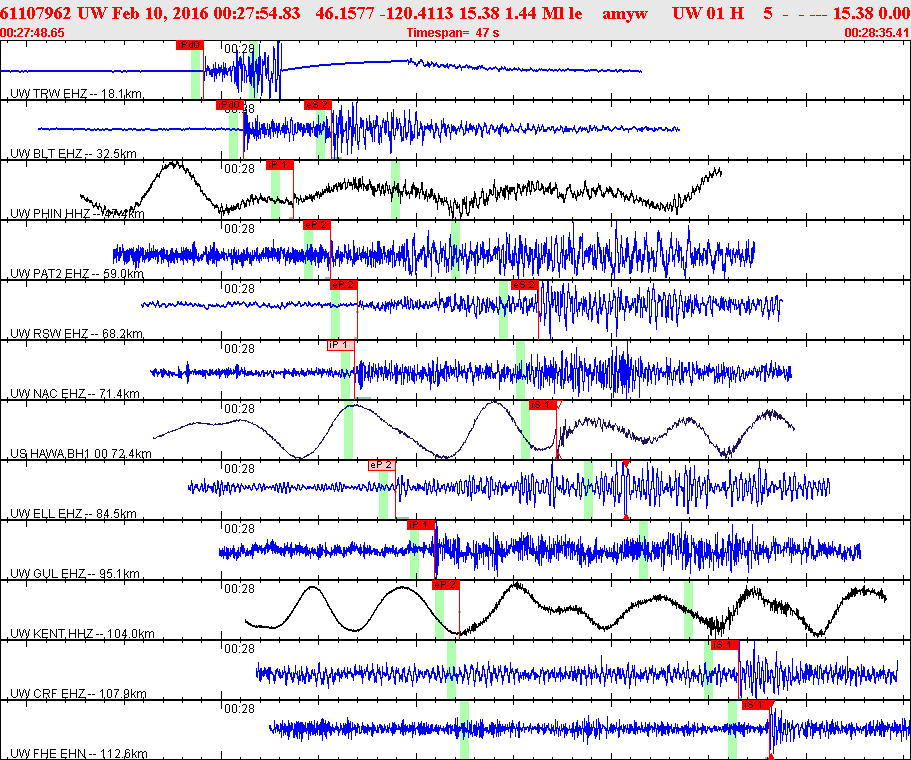
Task: Click the UW ELL EHZ 84.5km station label
Action: pyautogui.click(x=73, y=514)
